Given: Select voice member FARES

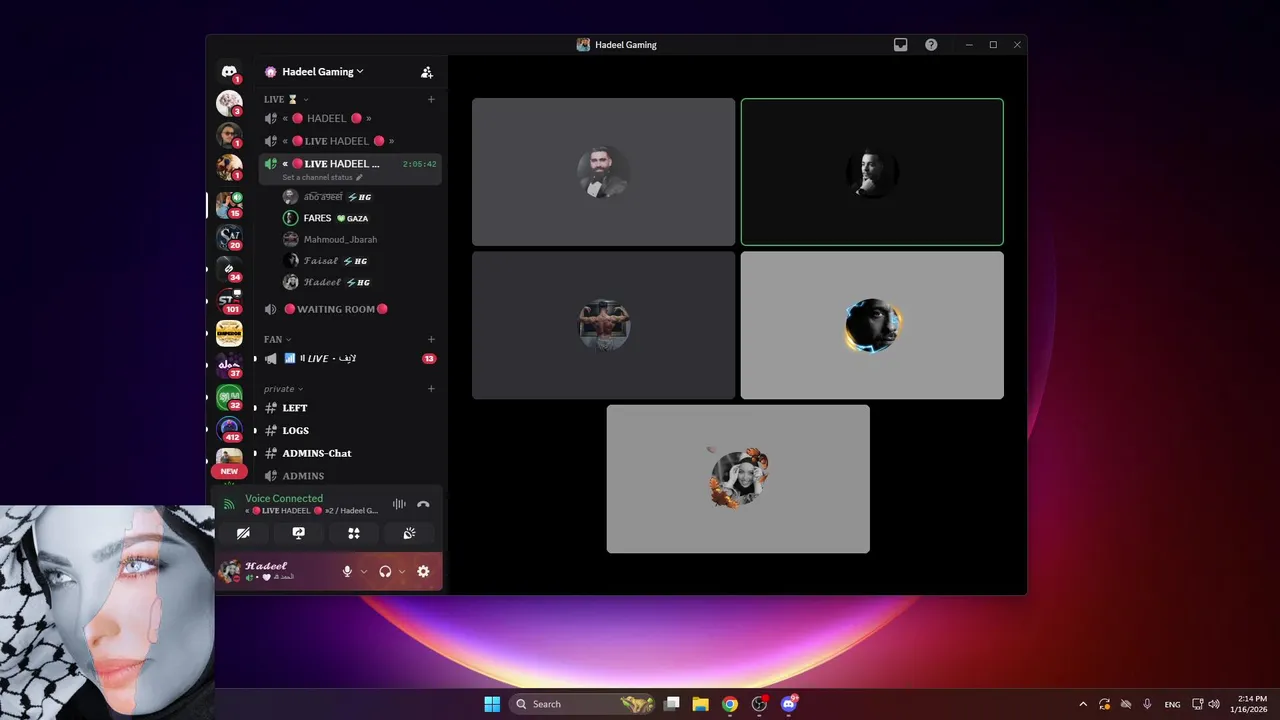Looking at the screenshot, I should point(358,218).
